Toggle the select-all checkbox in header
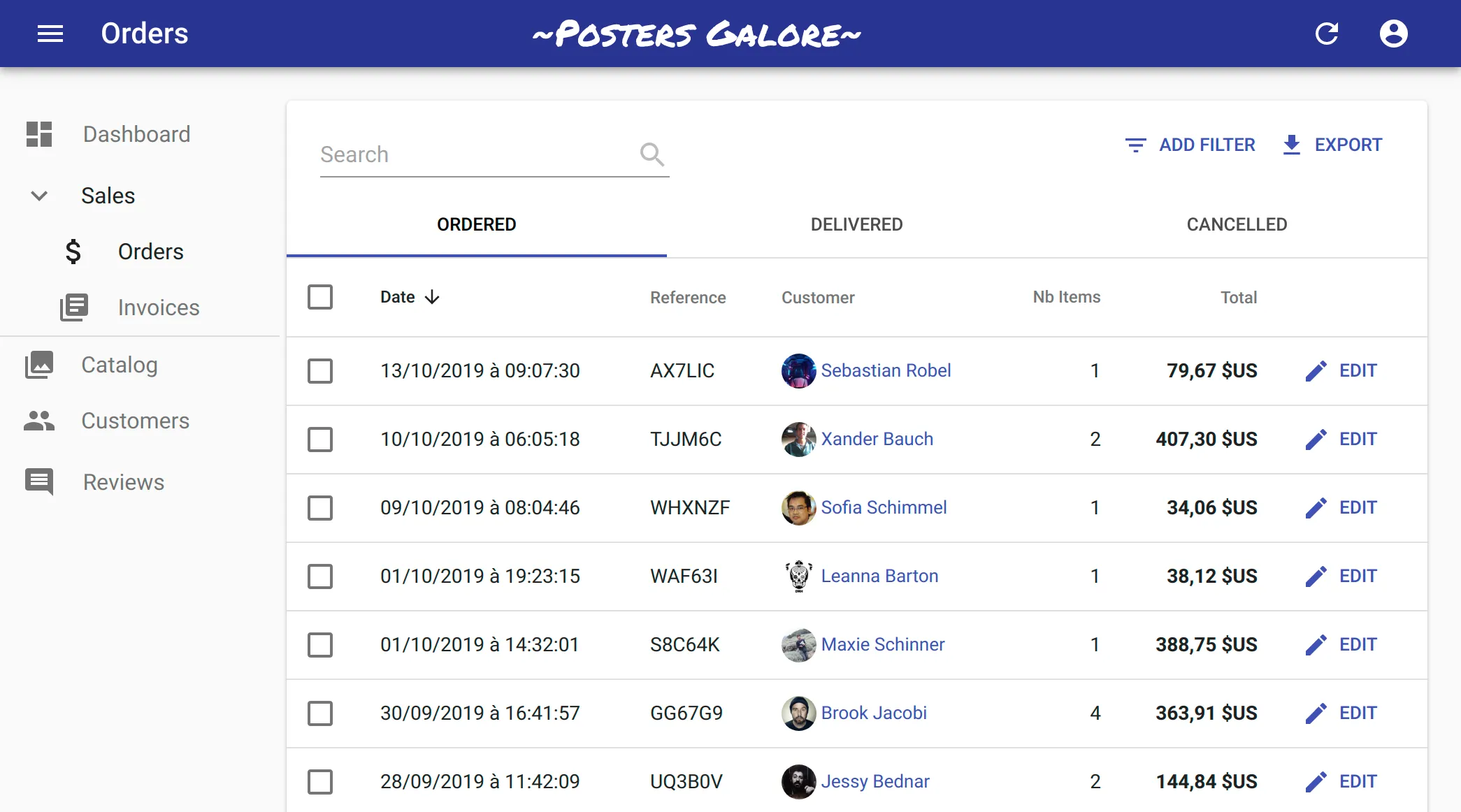The image size is (1461, 812). (320, 297)
